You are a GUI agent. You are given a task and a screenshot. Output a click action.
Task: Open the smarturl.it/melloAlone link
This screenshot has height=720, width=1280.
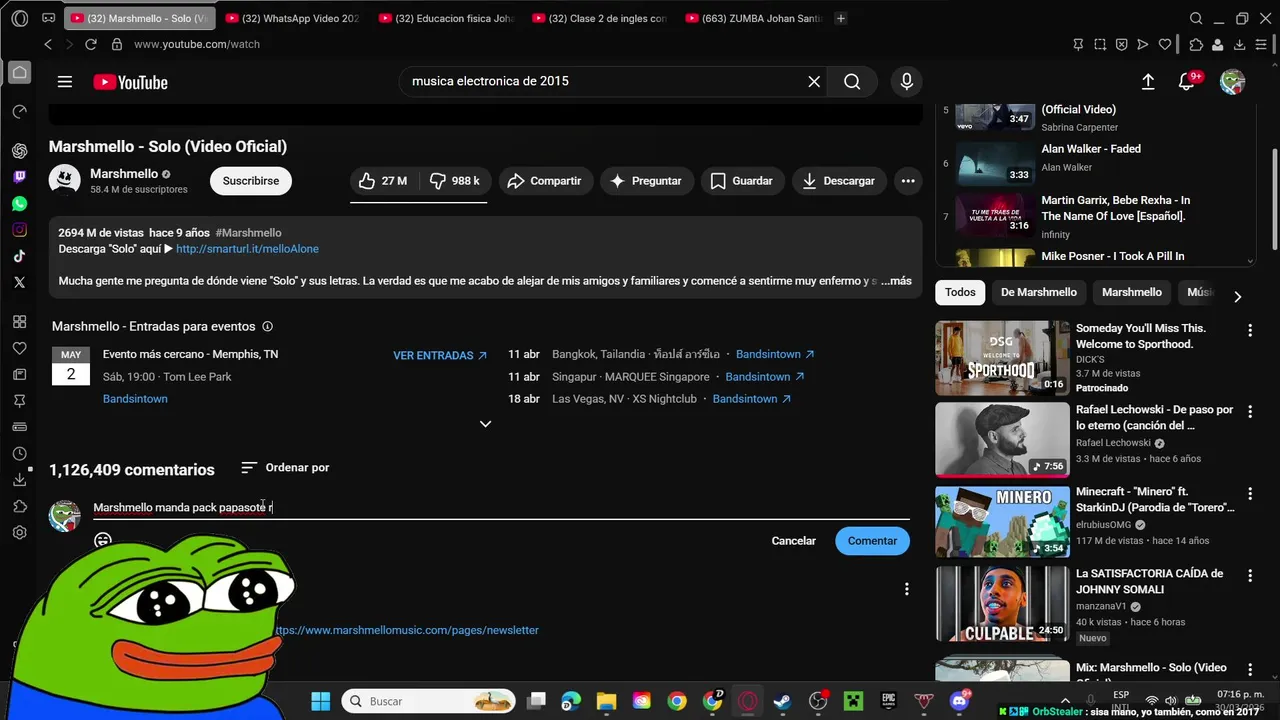[x=247, y=249]
